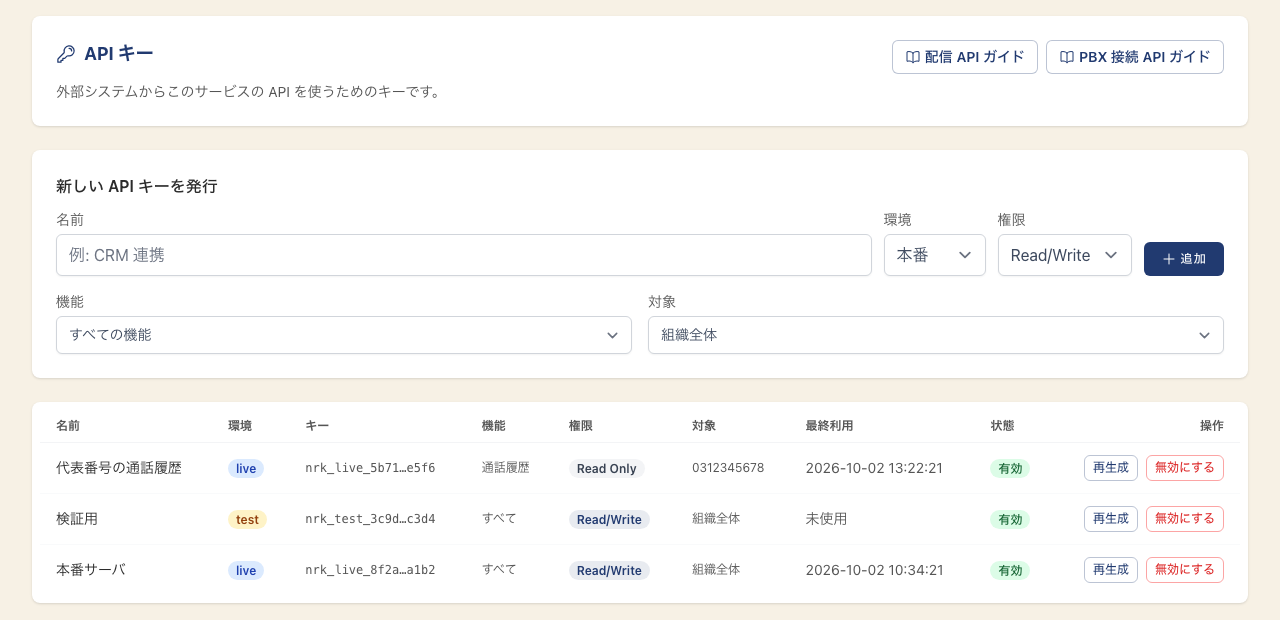
Task: Click the 名前 column header
Action: pyautogui.click(x=68, y=426)
